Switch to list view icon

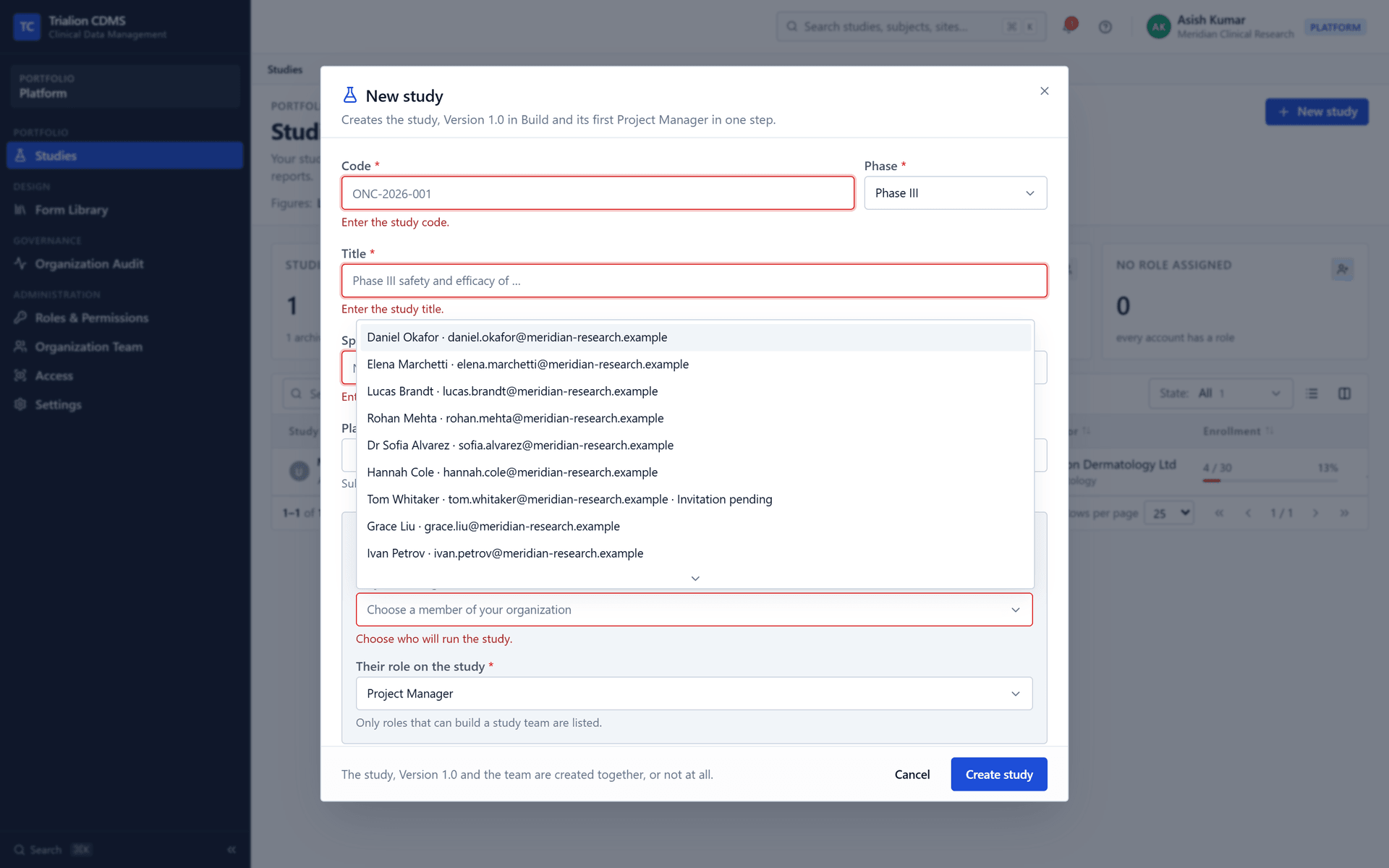click(x=1312, y=393)
